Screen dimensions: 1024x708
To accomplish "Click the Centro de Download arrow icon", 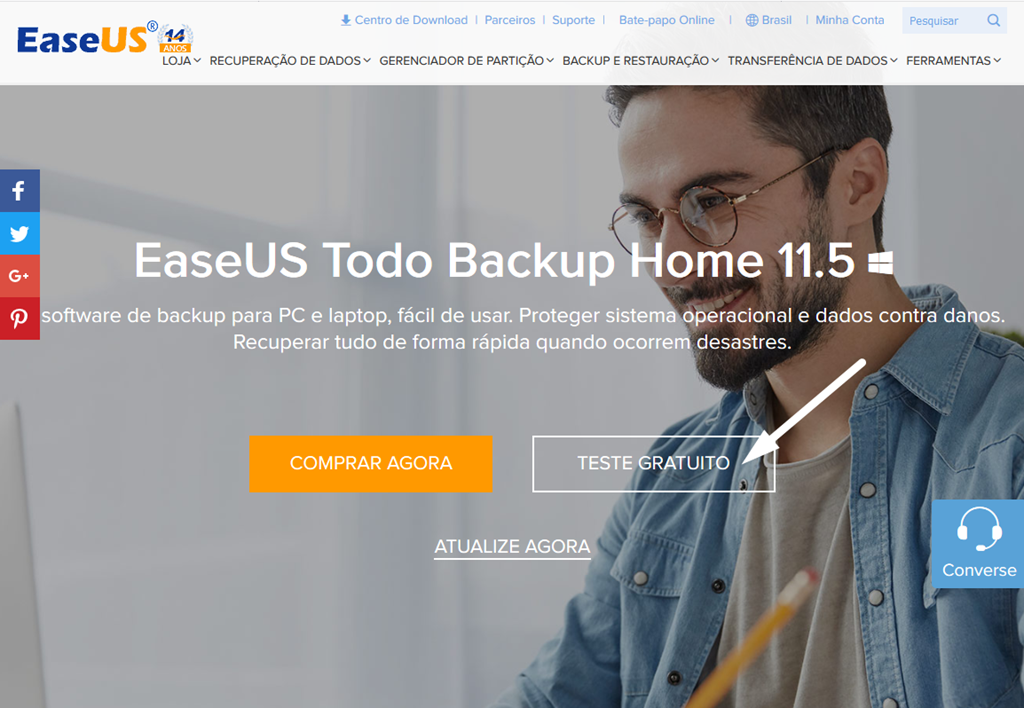I will (x=345, y=20).
